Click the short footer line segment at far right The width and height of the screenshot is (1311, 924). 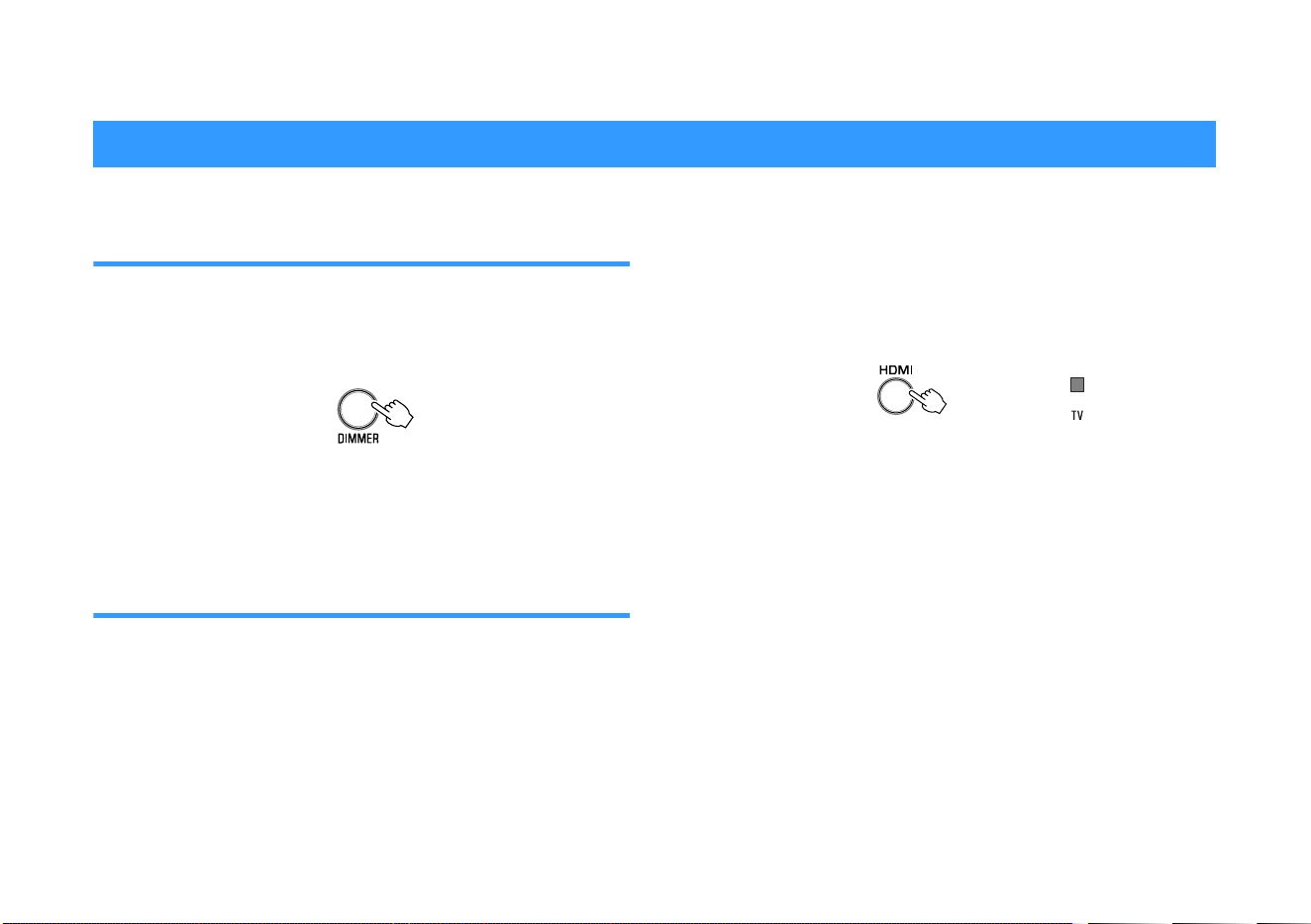1283,921
